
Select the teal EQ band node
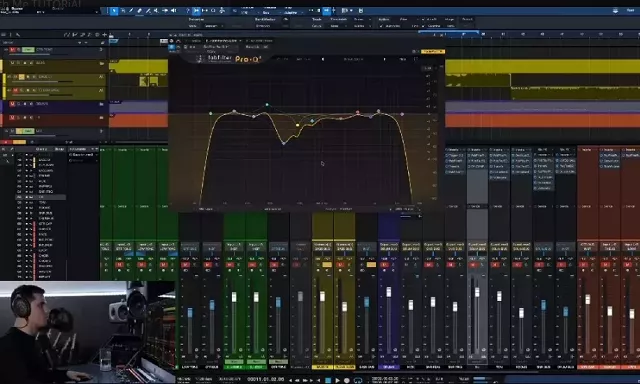267,105
